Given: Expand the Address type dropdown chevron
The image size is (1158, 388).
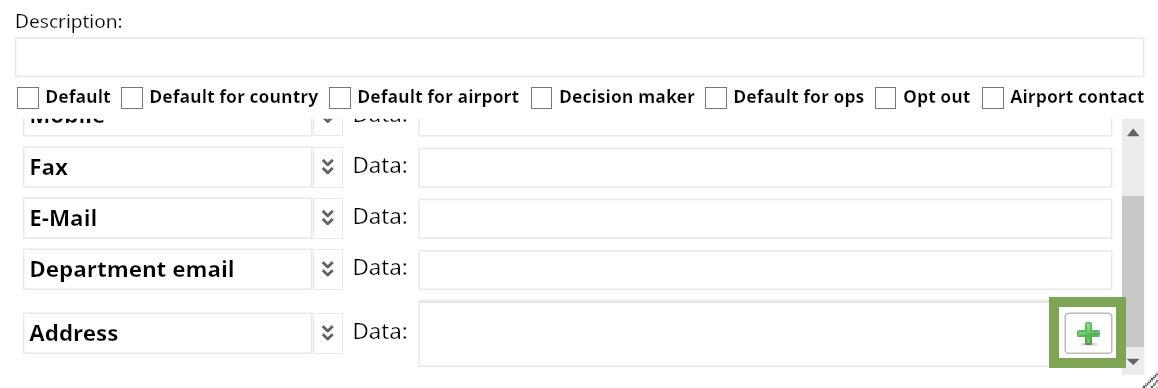Looking at the screenshot, I should [x=328, y=333].
